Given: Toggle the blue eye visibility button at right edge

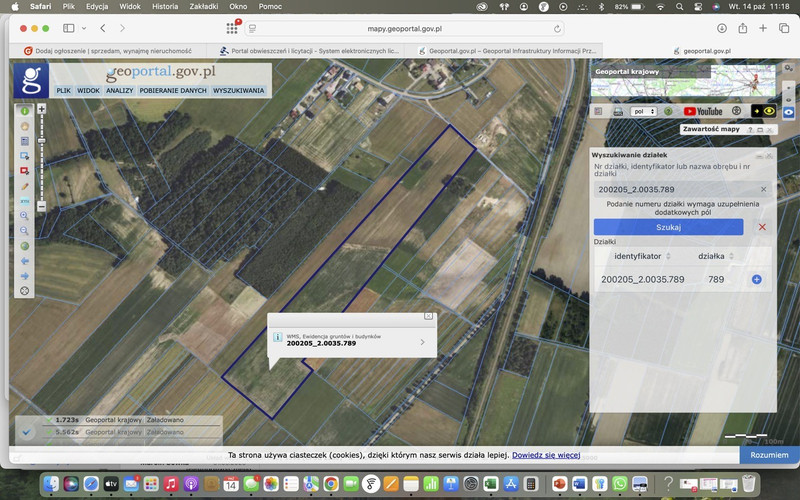Looking at the screenshot, I should tap(789, 111).
